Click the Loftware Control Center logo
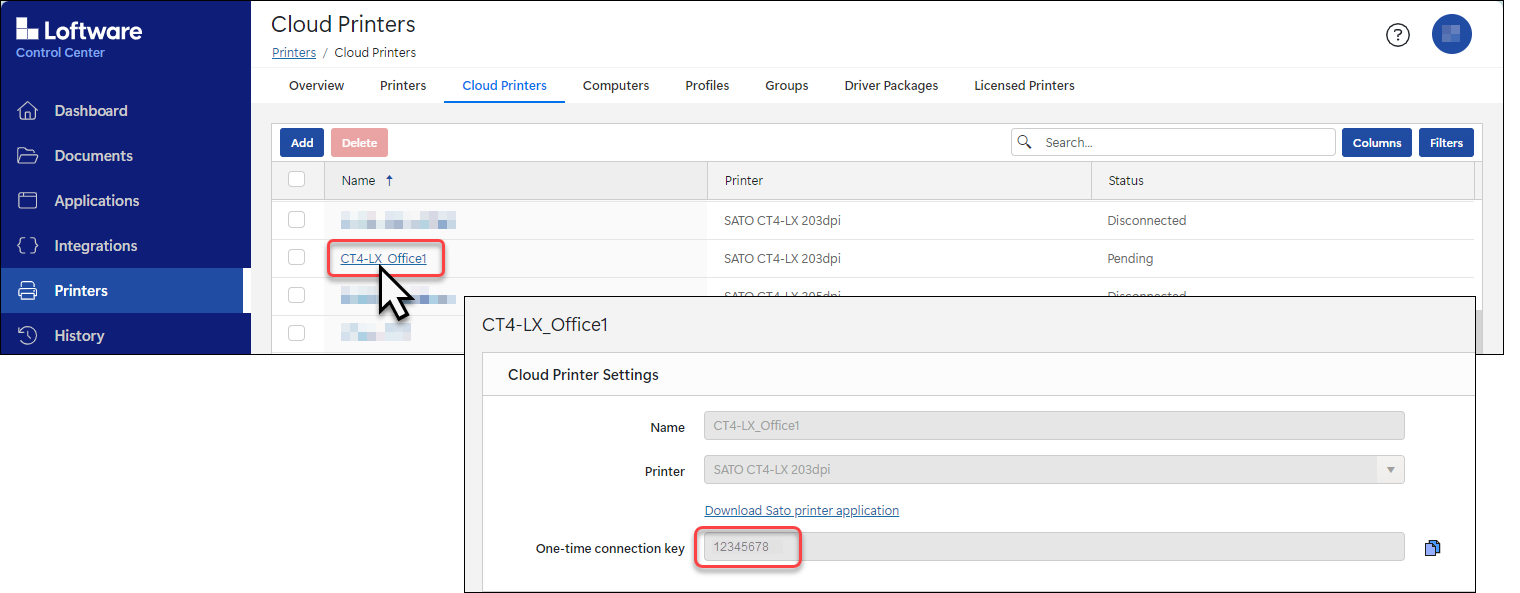The image size is (1520, 593). [79, 37]
